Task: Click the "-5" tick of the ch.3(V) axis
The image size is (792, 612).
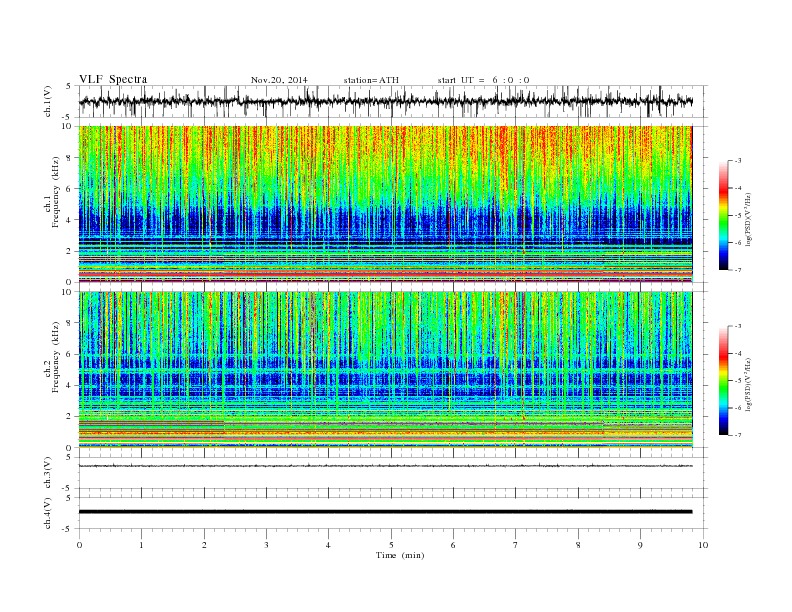Action: point(68,488)
